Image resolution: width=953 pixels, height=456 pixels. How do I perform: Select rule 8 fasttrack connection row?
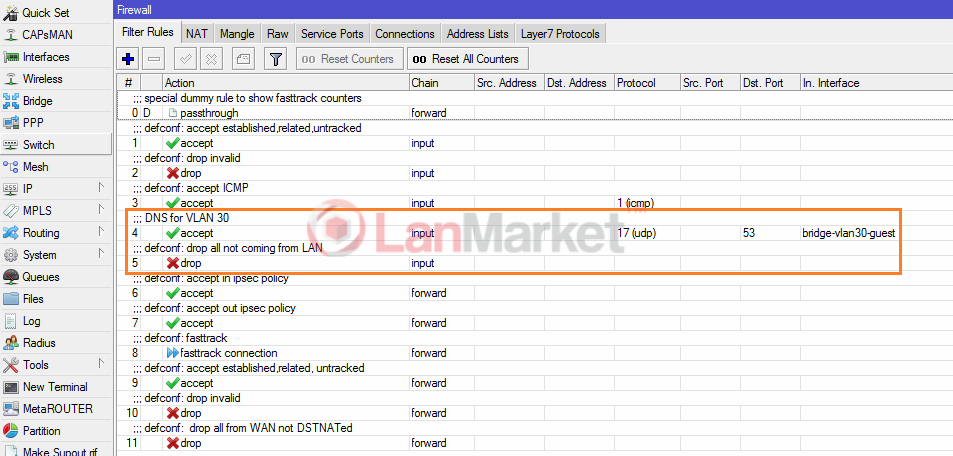pyautogui.click(x=535, y=353)
